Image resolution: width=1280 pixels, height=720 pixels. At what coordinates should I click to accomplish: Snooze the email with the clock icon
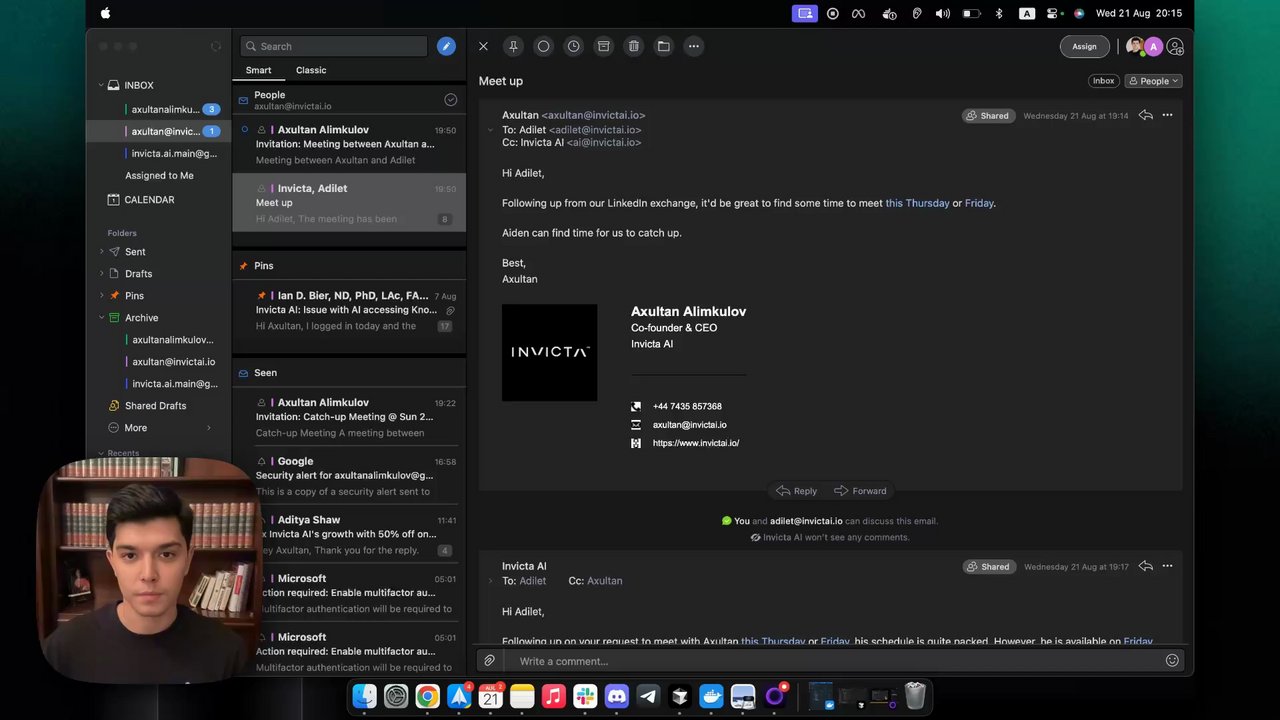[573, 46]
